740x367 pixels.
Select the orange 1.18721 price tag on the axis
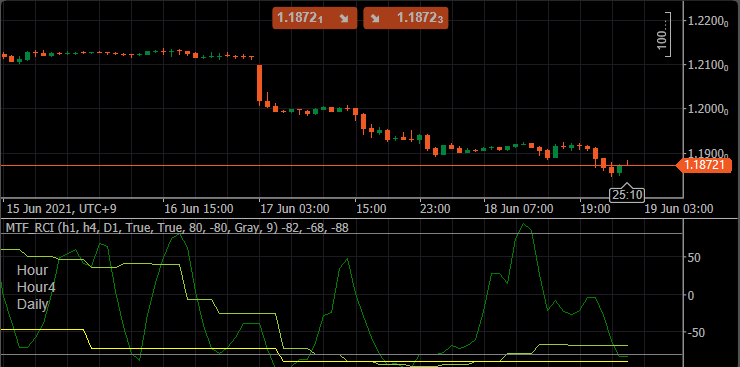click(x=704, y=165)
